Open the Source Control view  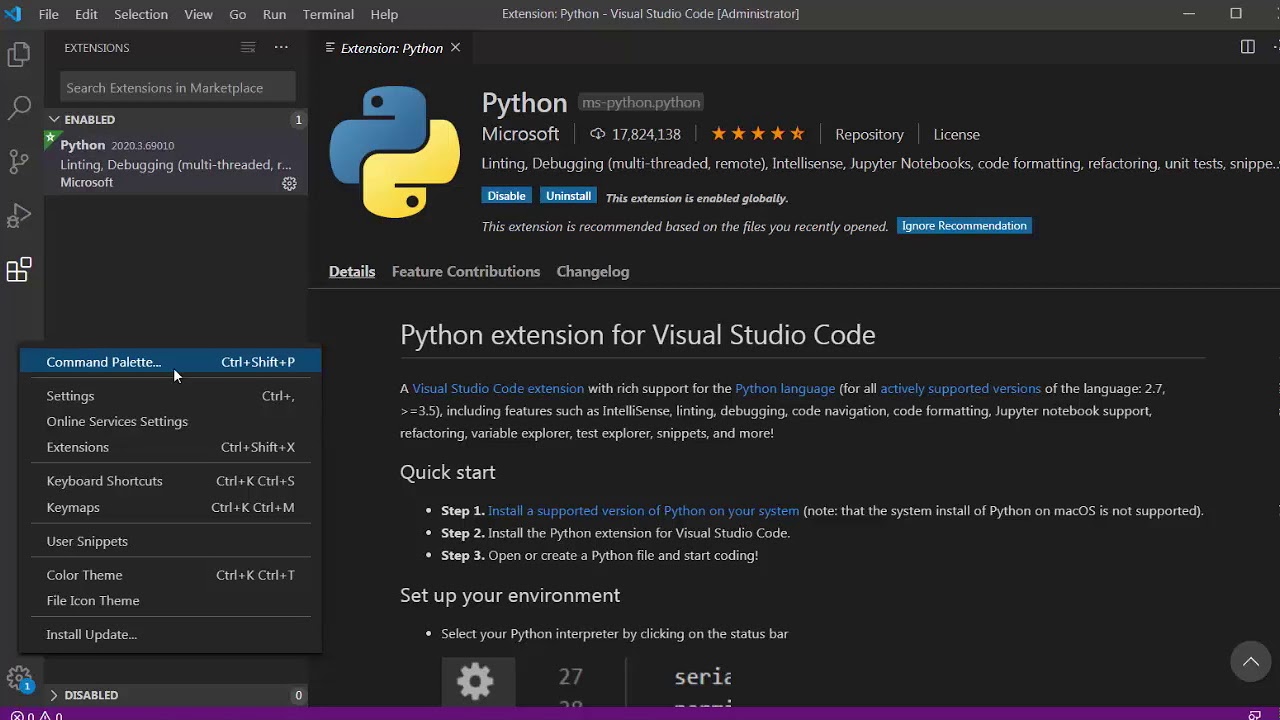tap(19, 162)
